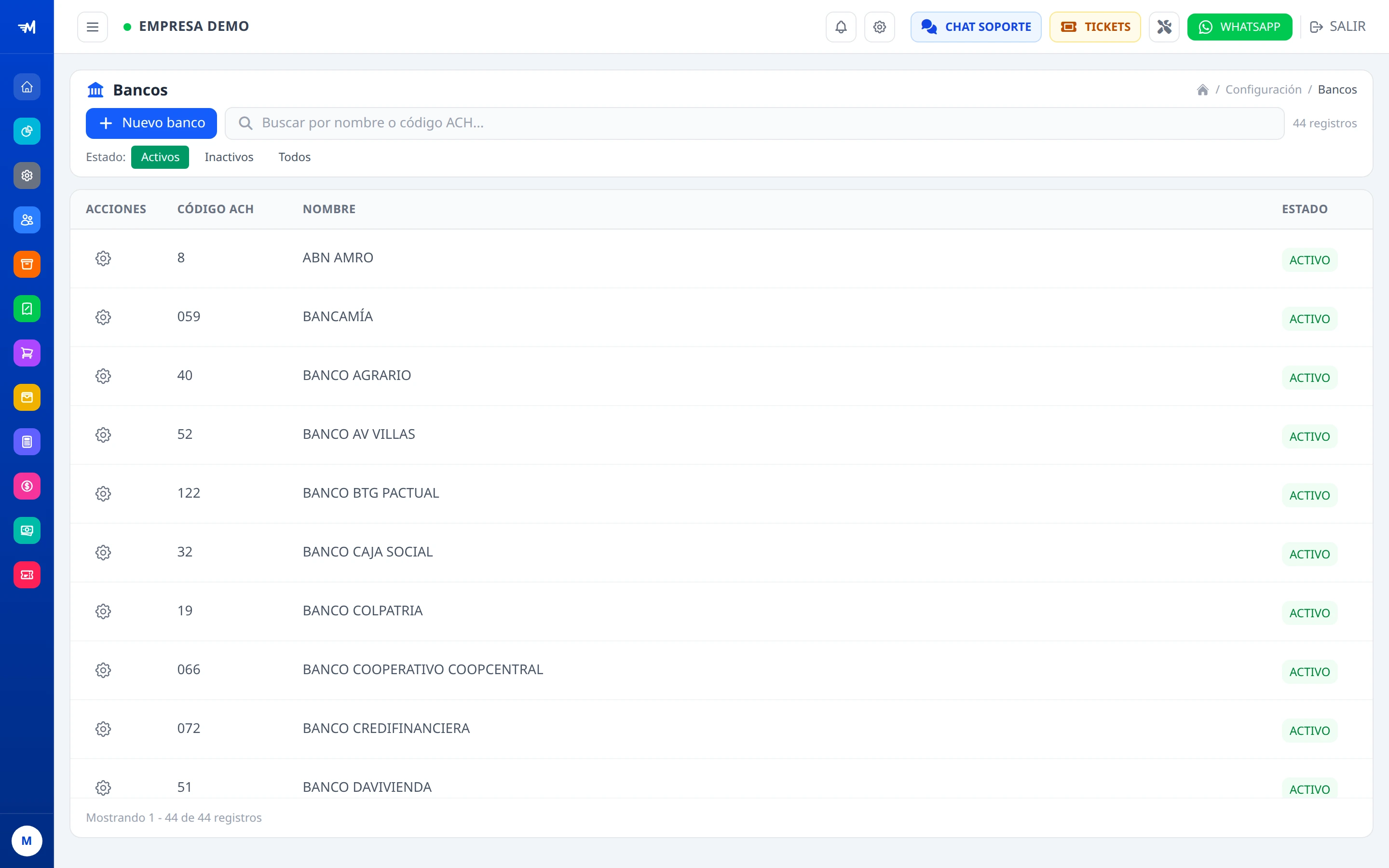This screenshot has width=1389, height=868.
Task: Click the home breadcrumb icon
Action: (x=1202, y=90)
